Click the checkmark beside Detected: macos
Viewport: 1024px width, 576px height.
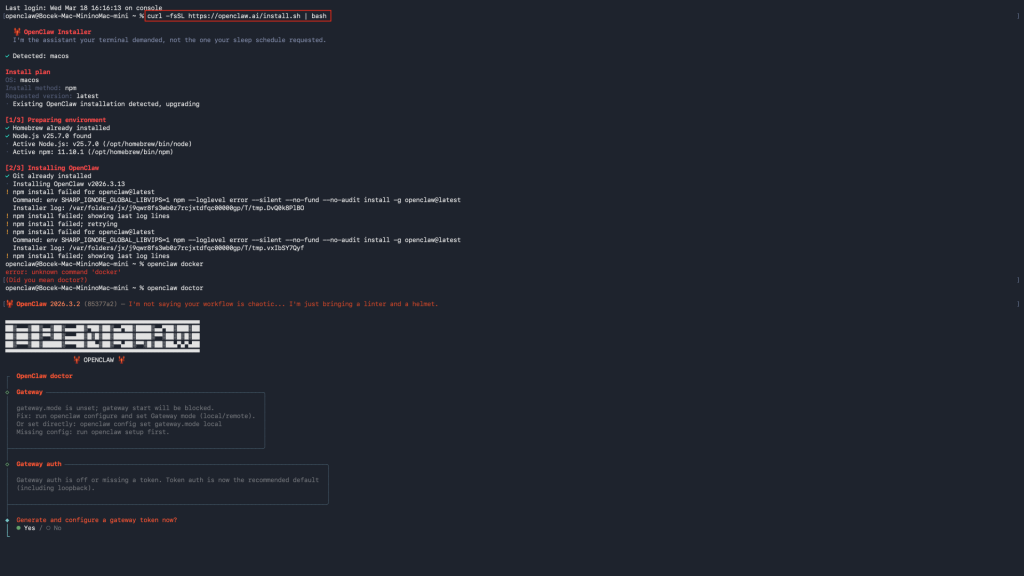[7, 56]
